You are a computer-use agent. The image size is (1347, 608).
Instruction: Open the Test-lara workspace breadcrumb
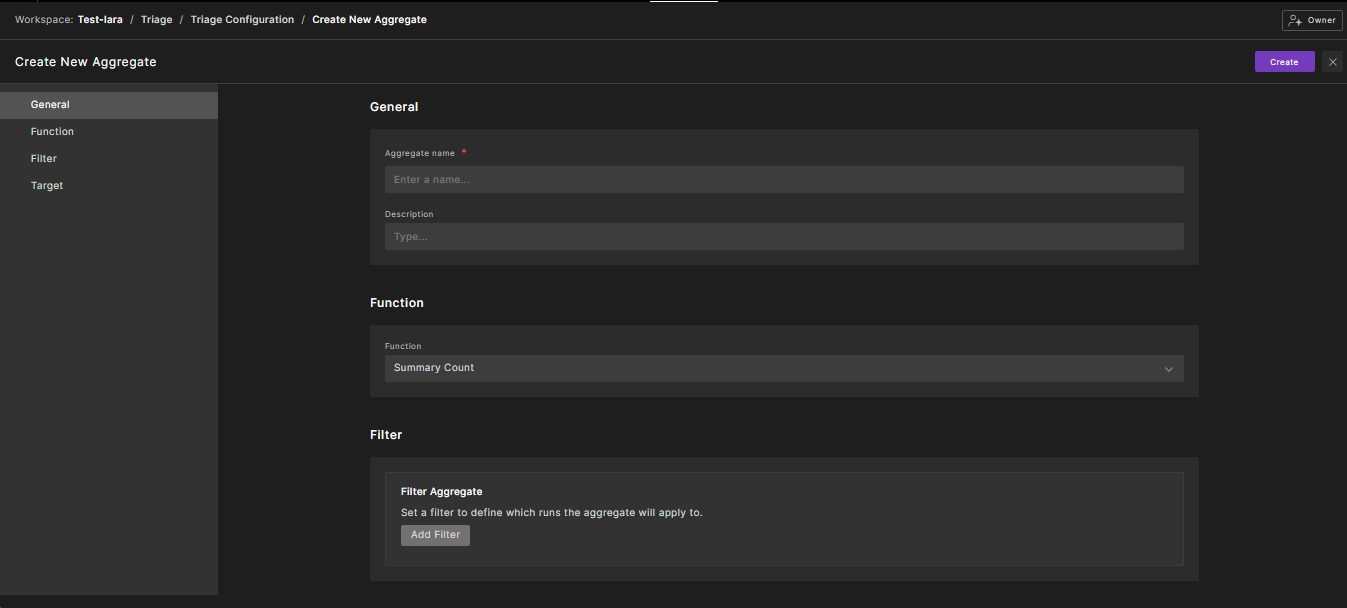tap(100, 20)
